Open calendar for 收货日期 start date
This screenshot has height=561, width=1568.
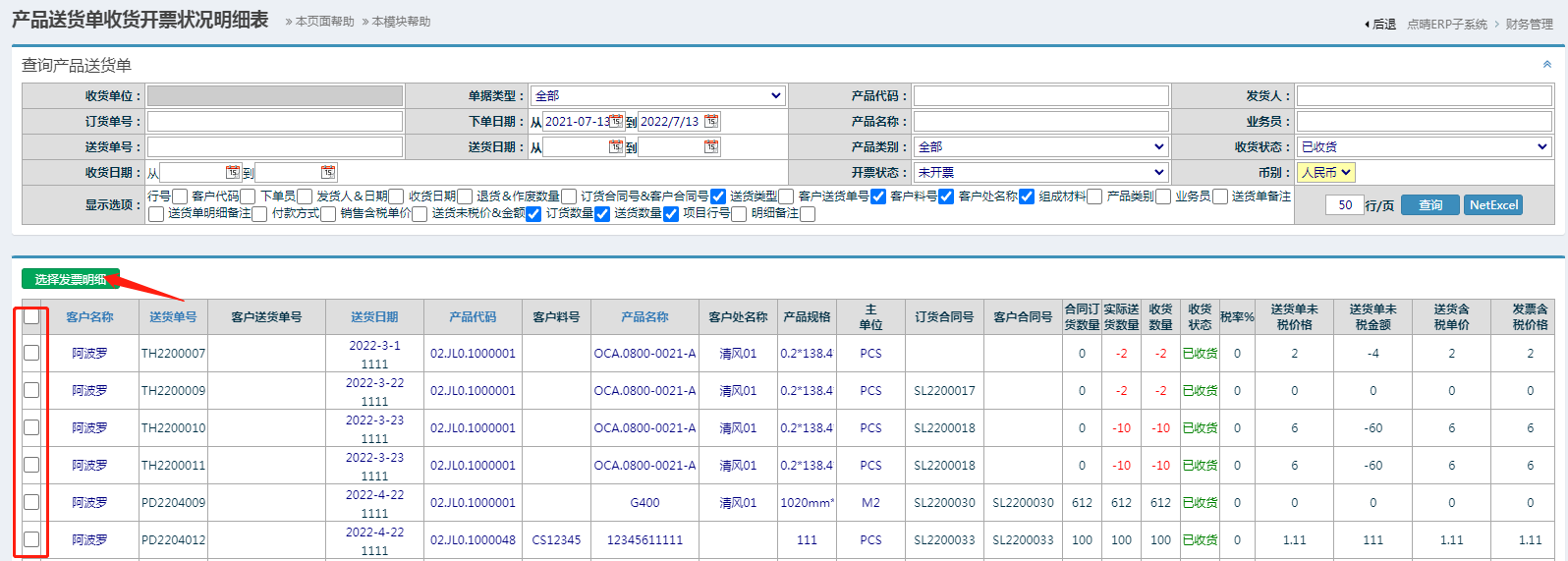233,172
